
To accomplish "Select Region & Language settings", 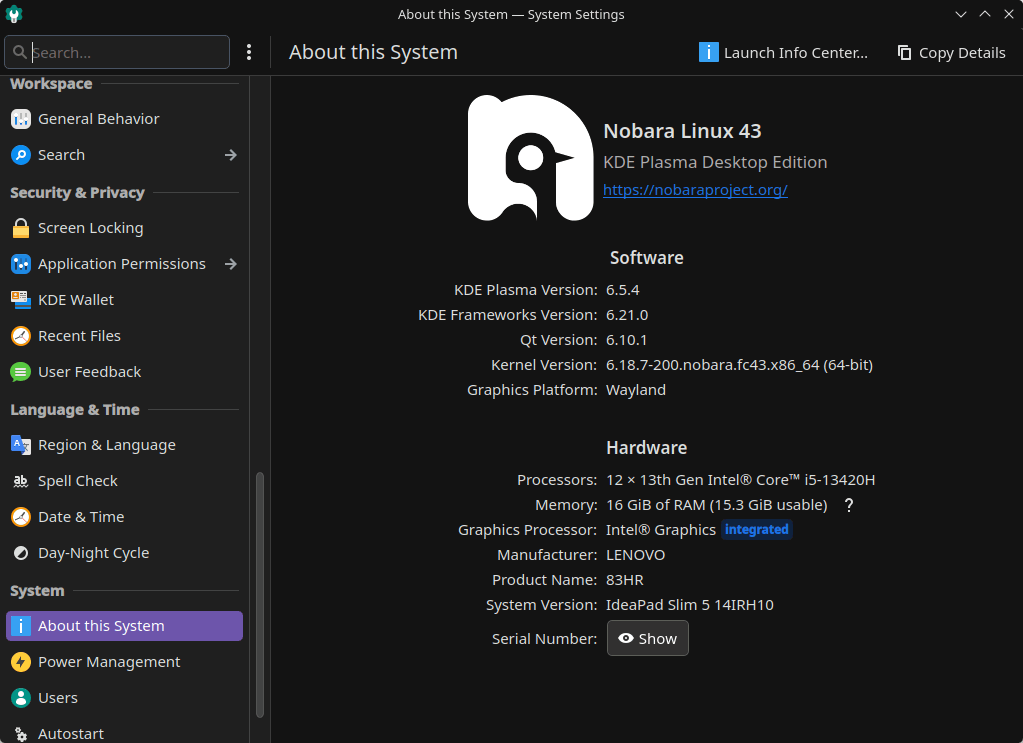I will coord(106,445).
